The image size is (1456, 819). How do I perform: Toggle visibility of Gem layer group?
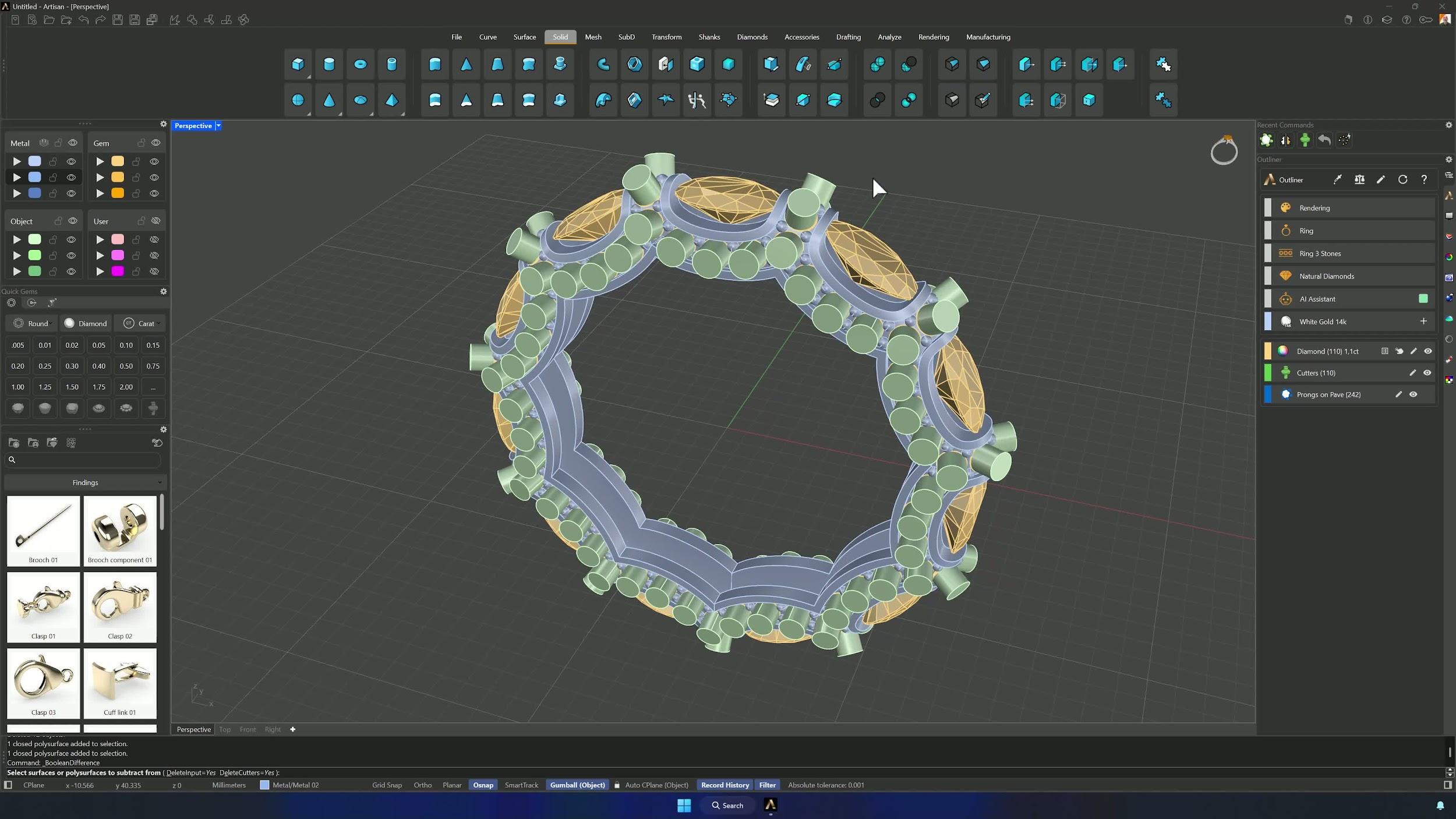[156, 143]
